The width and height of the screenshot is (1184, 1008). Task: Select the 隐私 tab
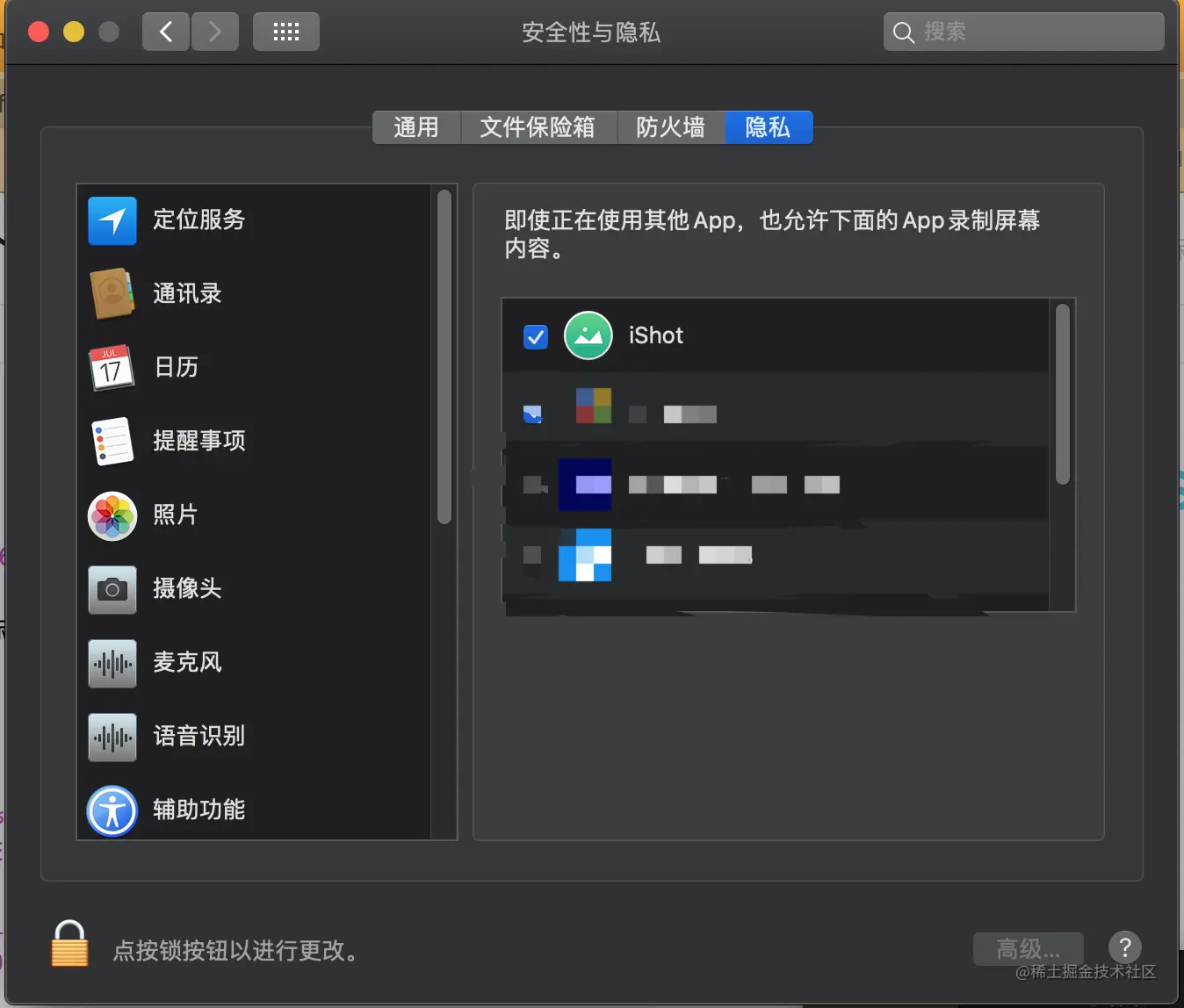click(769, 127)
